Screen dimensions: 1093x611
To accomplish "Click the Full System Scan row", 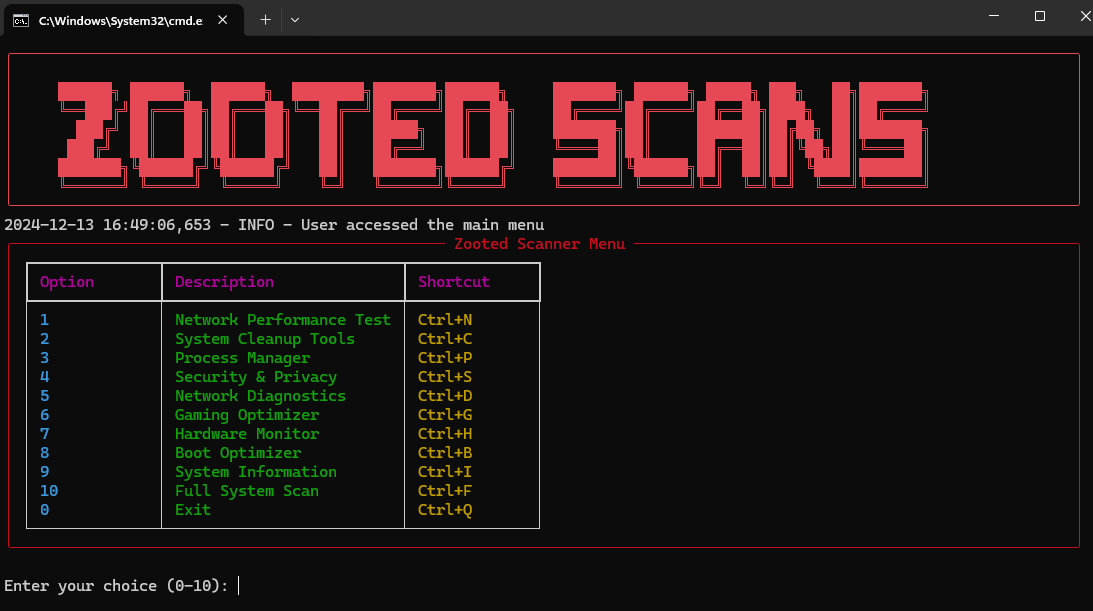I will pyautogui.click(x=246, y=491).
